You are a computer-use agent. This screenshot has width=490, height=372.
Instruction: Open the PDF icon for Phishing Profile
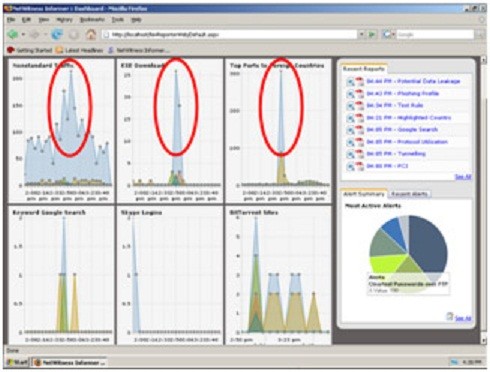pyautogui.click(x=359, y=94)
